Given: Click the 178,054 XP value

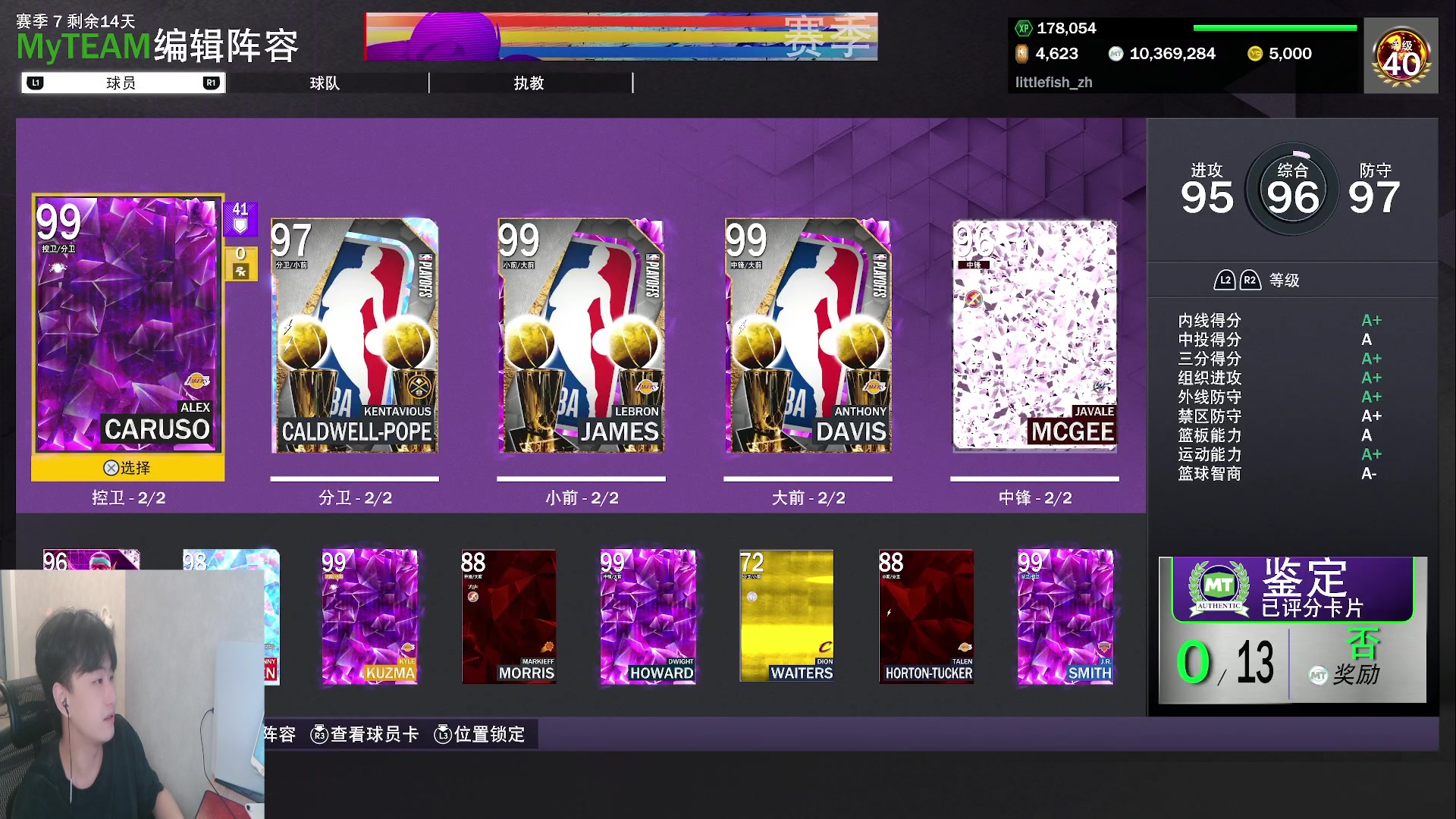Looking at the screenshot, I should [x=1066, y=28].
